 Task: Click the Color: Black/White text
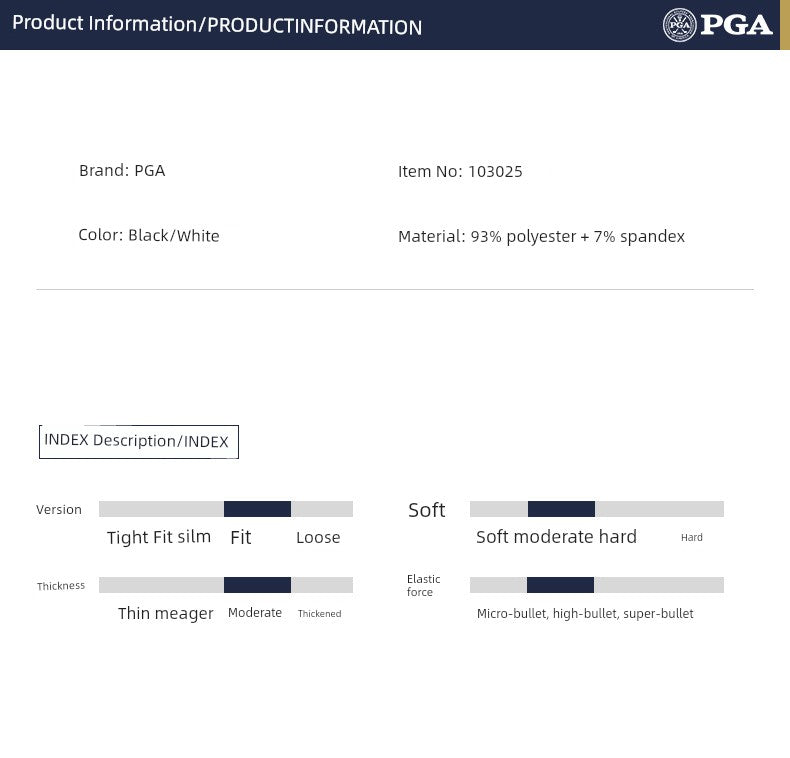(149, 236)
